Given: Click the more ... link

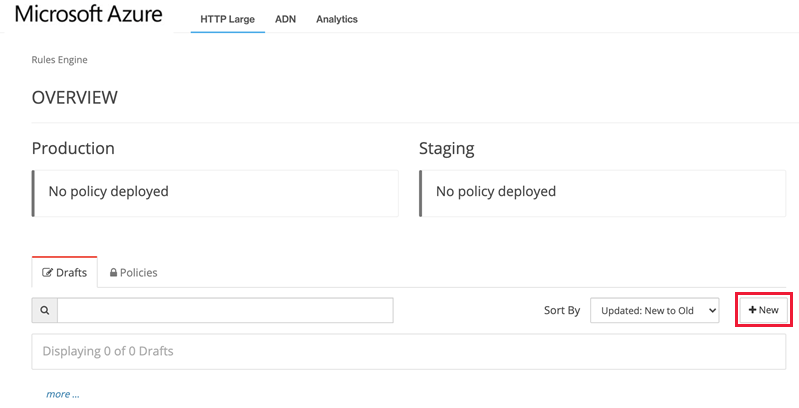Looking at the screenshot, I should (x=63, y=394).
